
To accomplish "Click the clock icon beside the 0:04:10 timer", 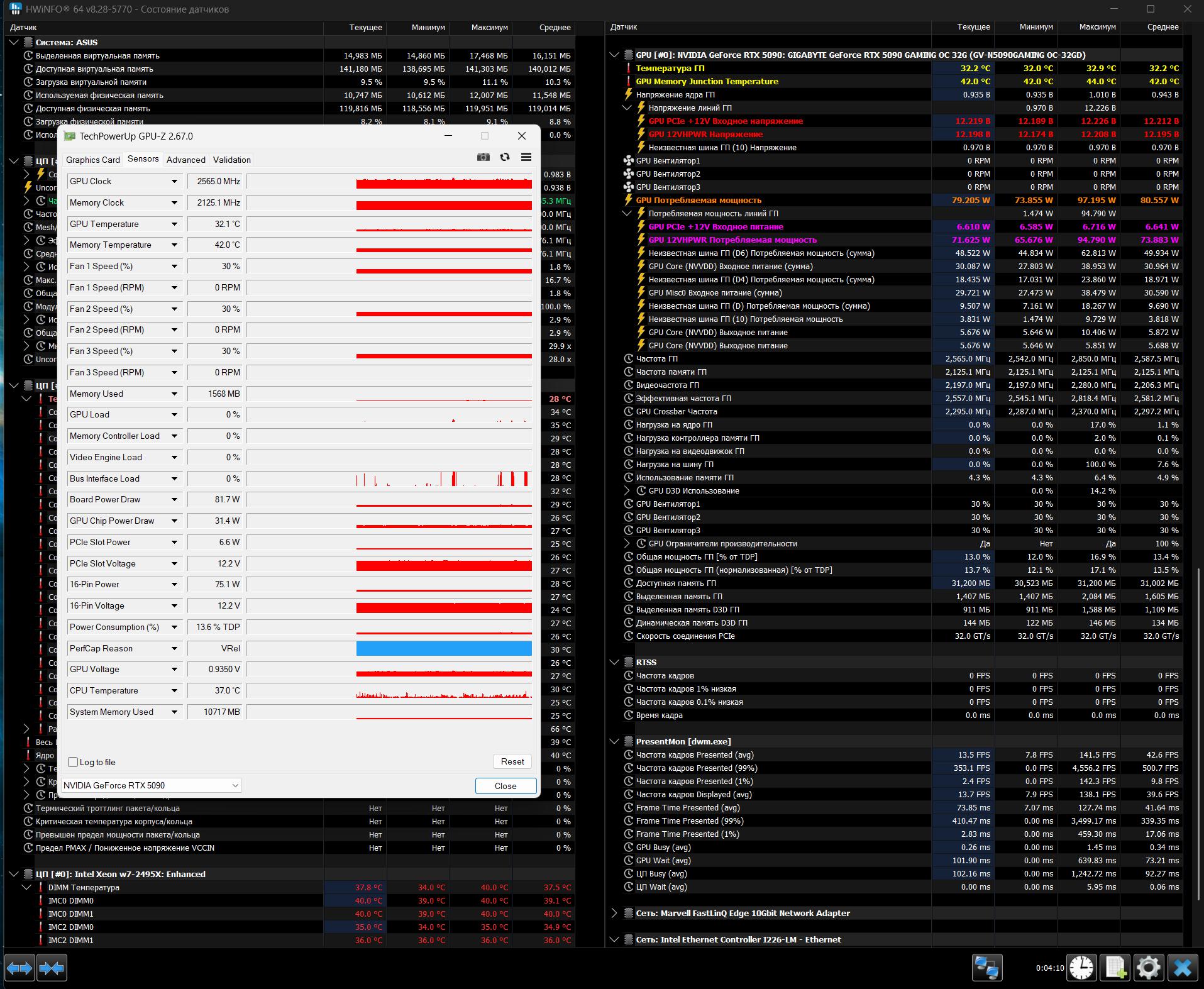I will click(x=1081, y=968).
